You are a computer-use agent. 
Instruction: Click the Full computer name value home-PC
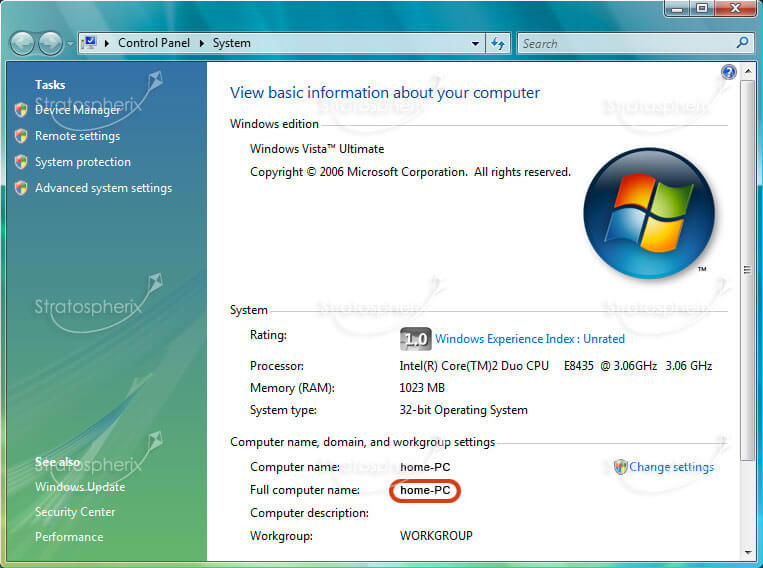(x=425, y=490)
